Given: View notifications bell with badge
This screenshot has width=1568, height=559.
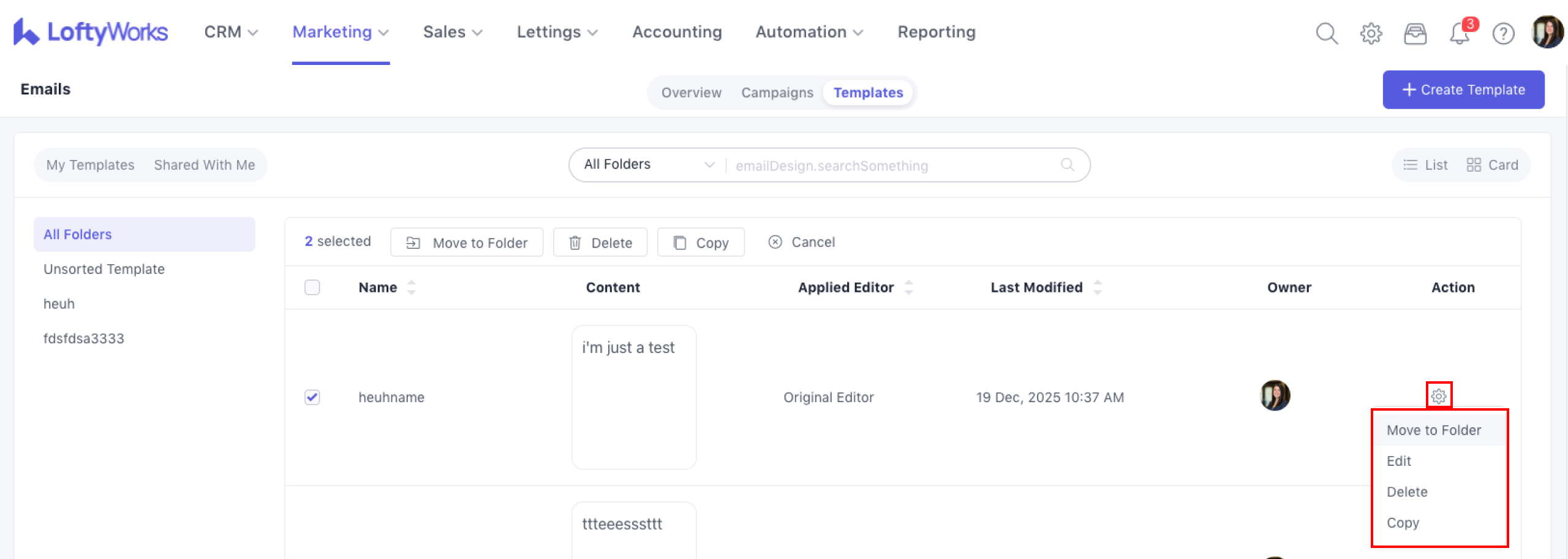Looking at the screenshot, I should point(1460,33).
